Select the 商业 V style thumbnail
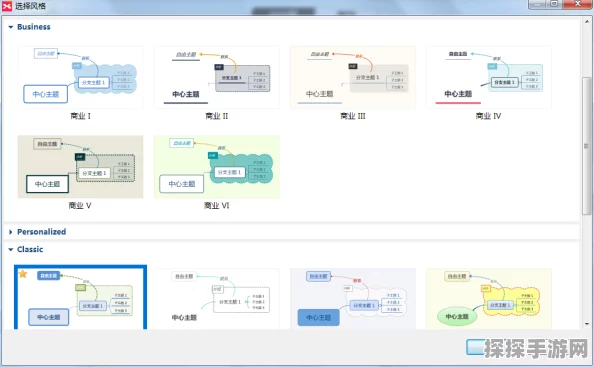Screen dimensions: 594x367 tap(81, 167)
